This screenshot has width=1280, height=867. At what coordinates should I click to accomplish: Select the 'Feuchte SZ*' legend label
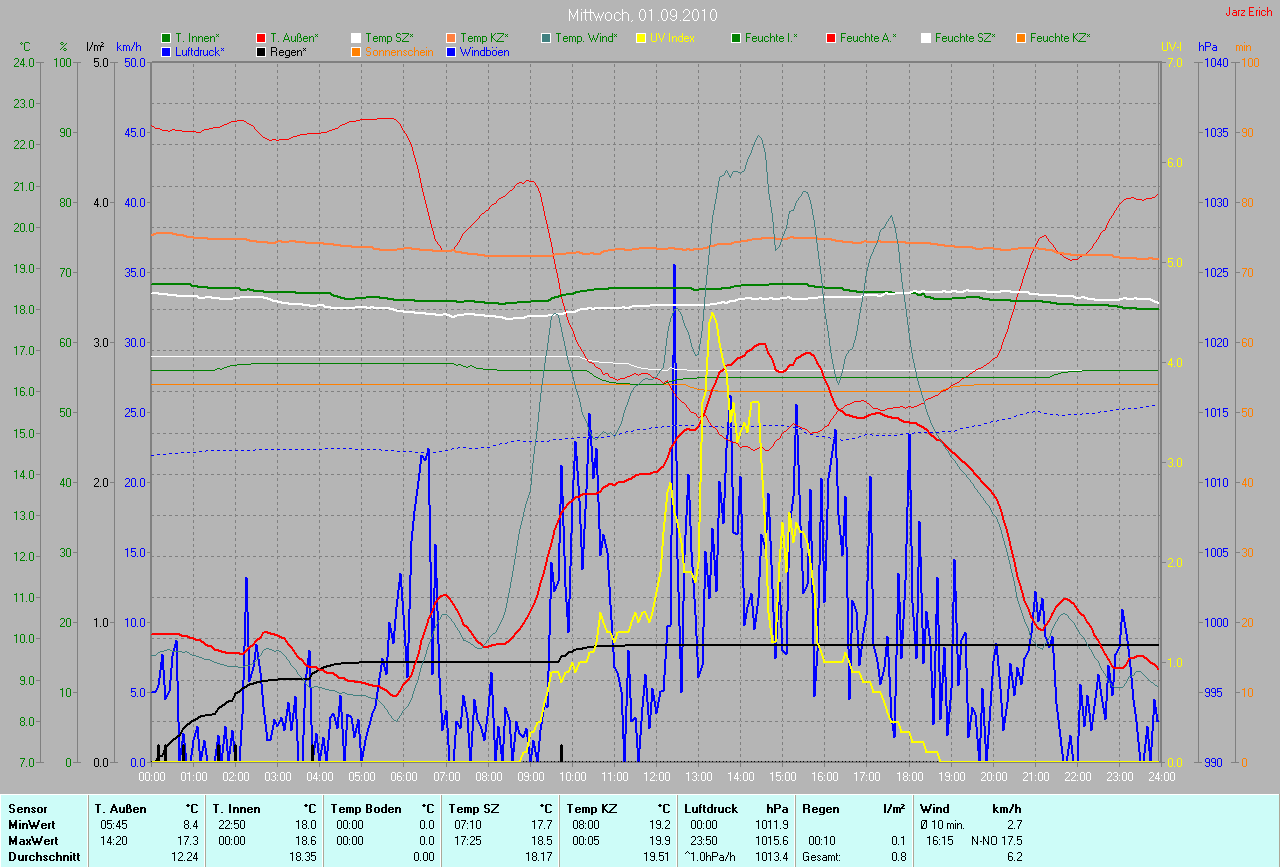(x=965, y=38)
